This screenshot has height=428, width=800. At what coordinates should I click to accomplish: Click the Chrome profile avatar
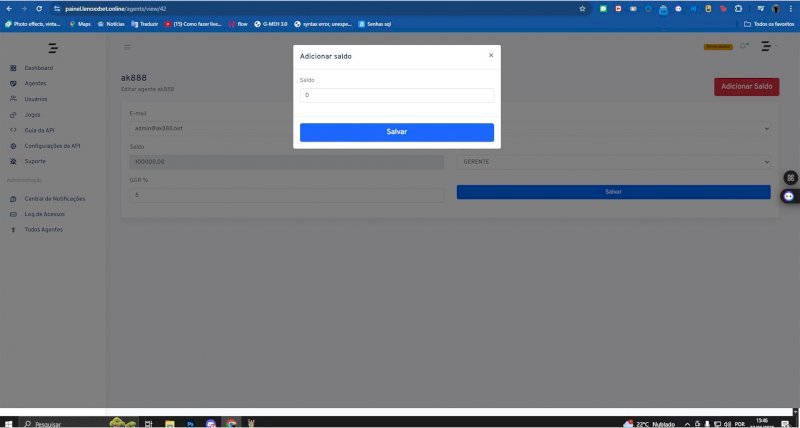(x=776, y=9)
